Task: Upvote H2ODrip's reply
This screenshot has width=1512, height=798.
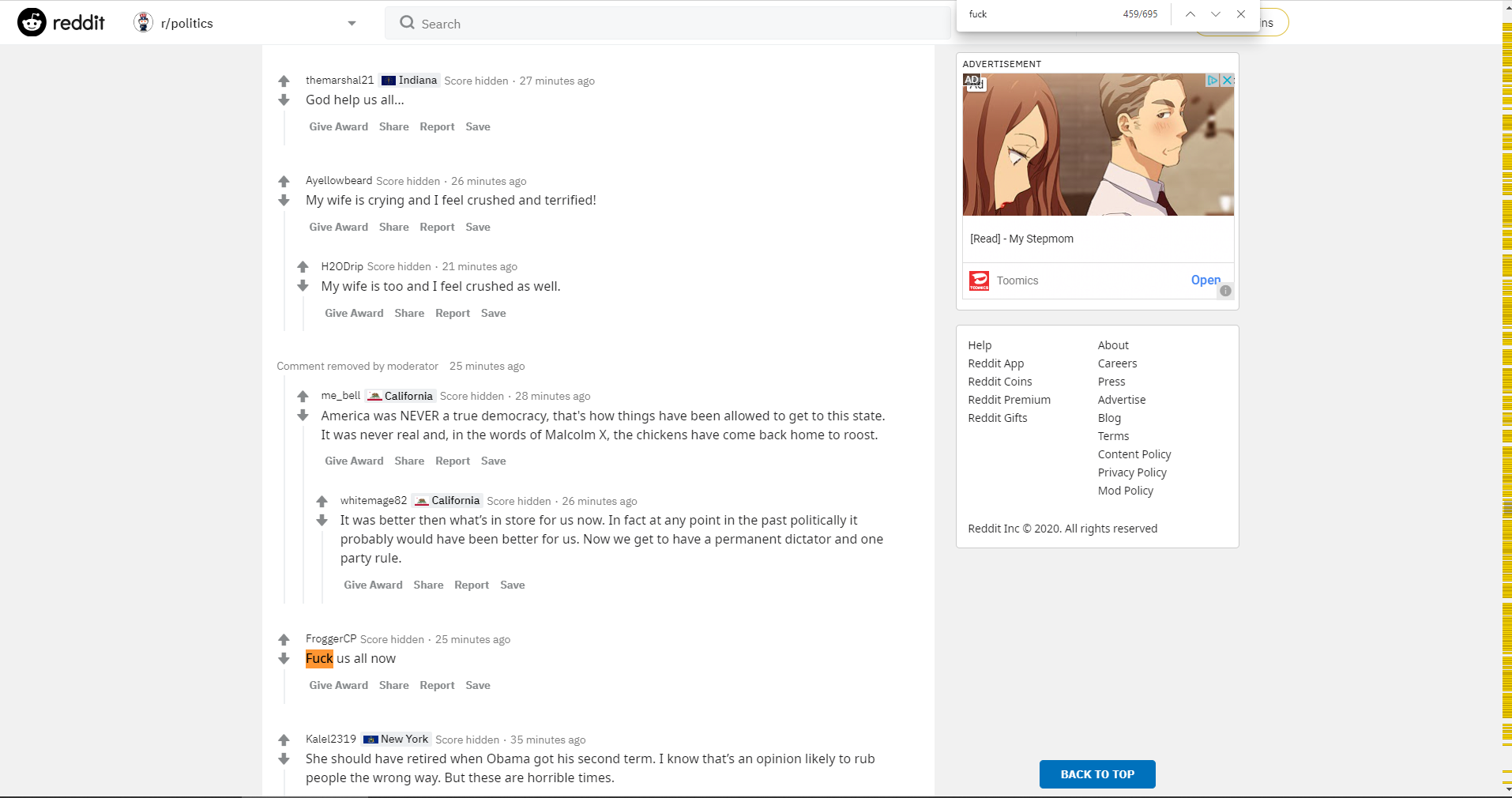Action: (x=303, y=267)
